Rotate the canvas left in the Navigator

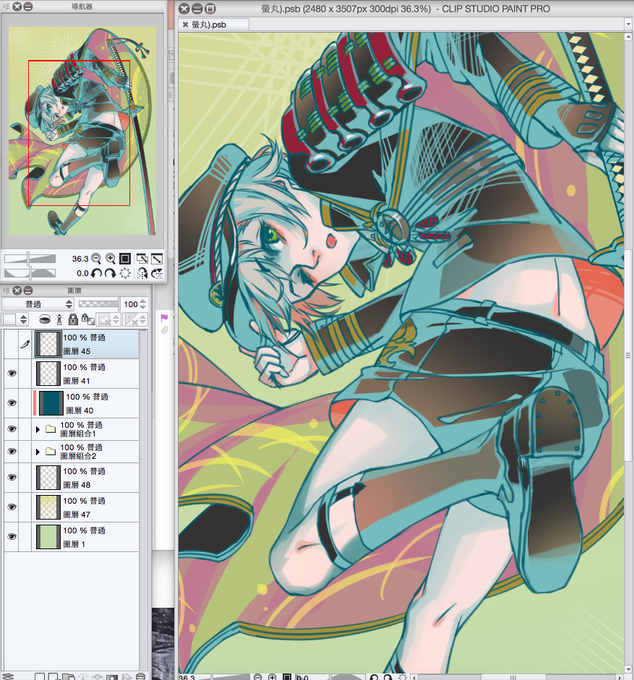point(96,273)
